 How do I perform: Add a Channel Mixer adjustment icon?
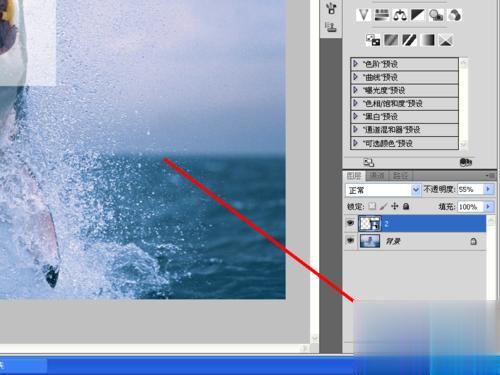454,15
